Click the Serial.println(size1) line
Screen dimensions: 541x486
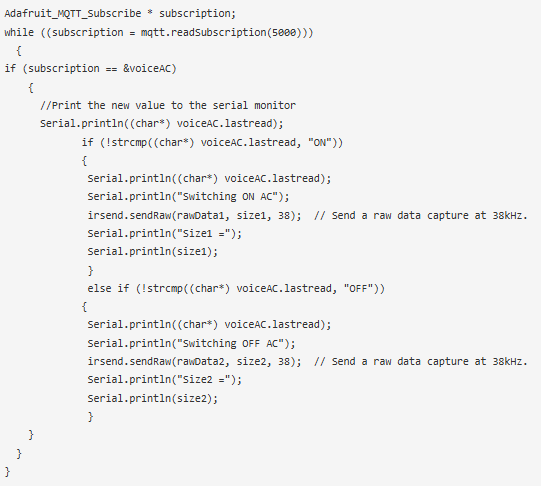153,251
